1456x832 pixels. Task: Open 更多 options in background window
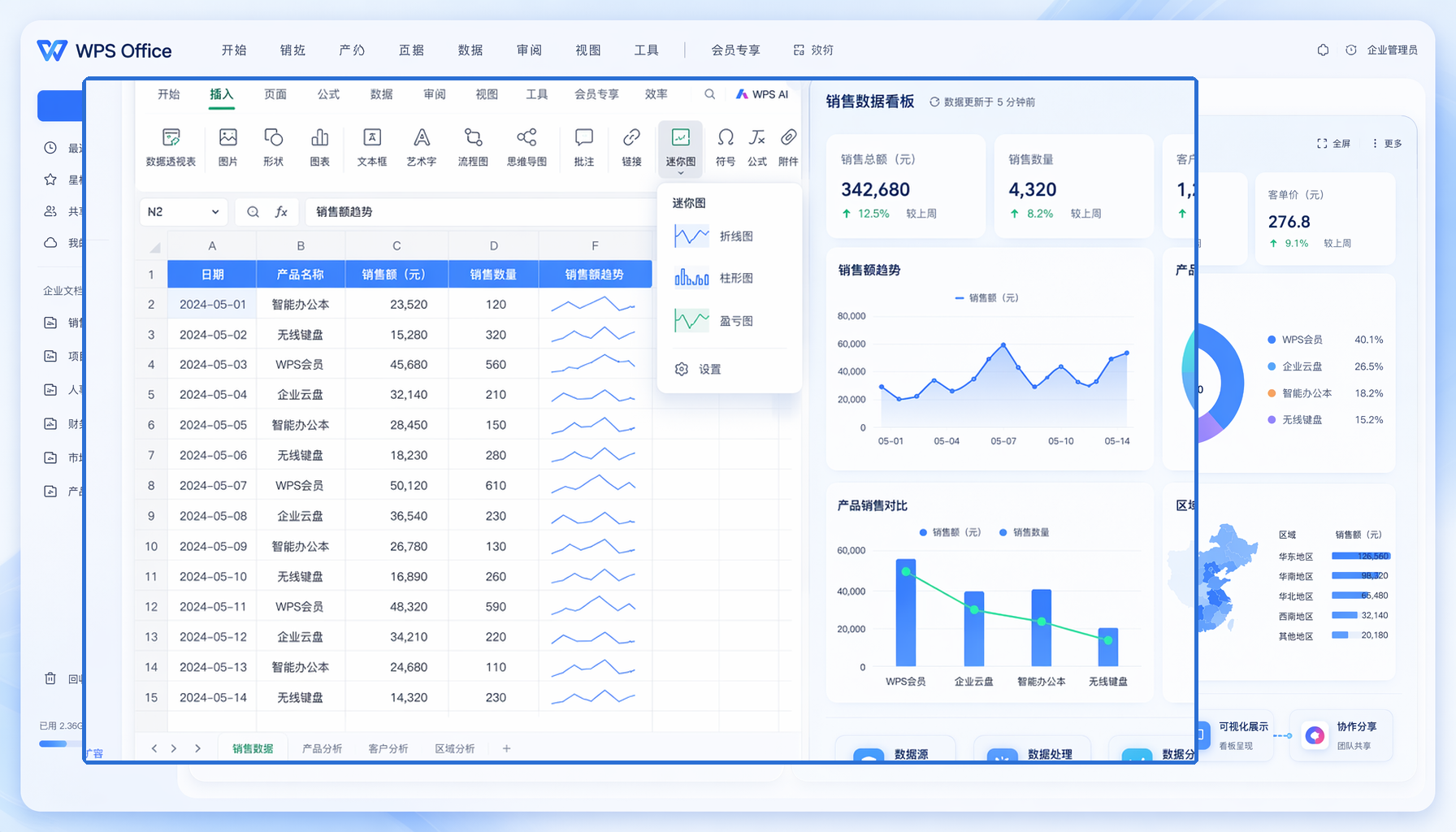[x=1387, y=143]
